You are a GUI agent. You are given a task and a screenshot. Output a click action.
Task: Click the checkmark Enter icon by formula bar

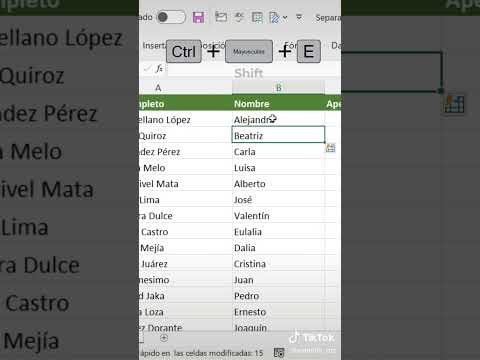click(147, 69)
